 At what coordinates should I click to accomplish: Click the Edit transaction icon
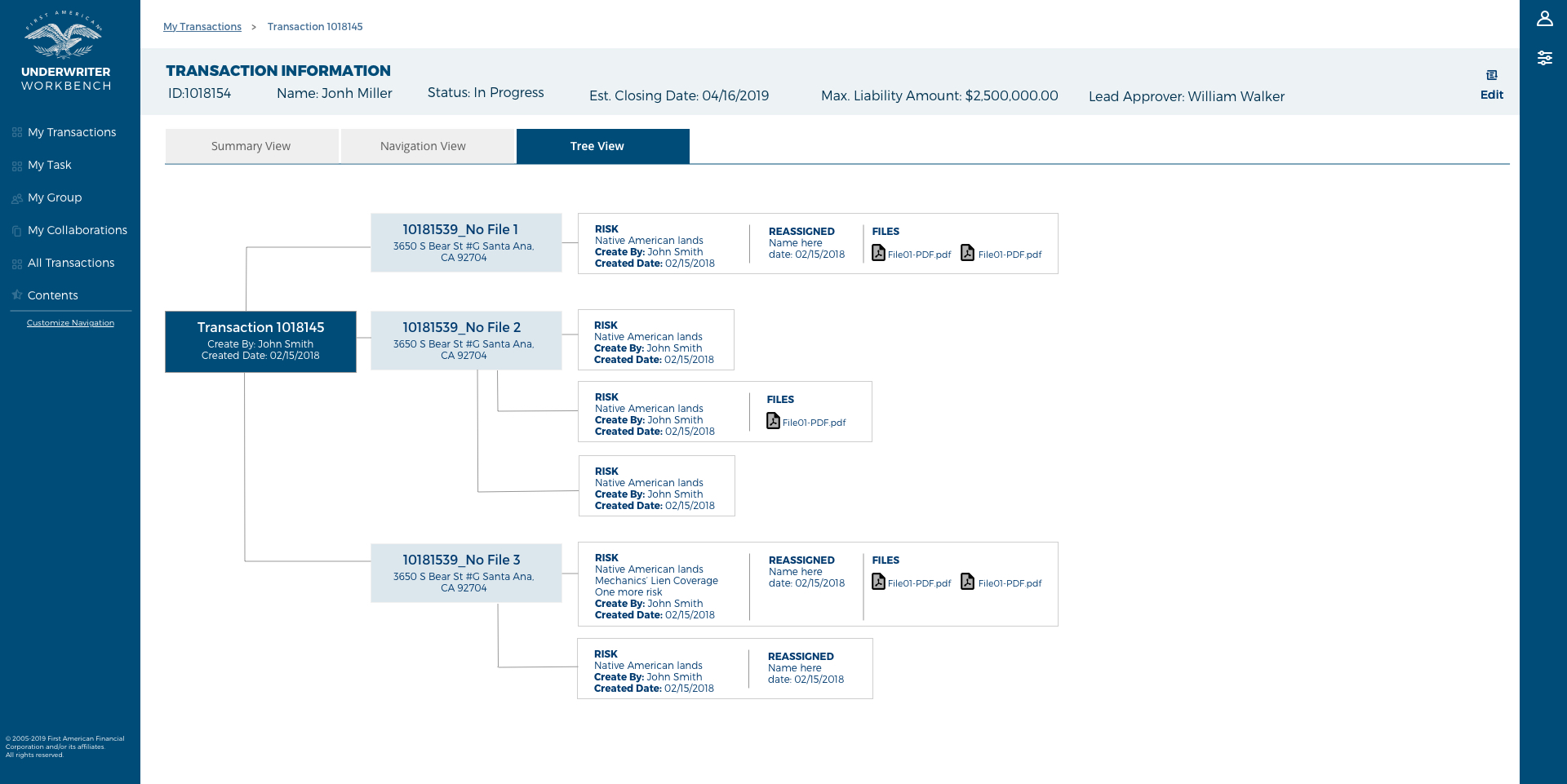(x=1491, y=76)
